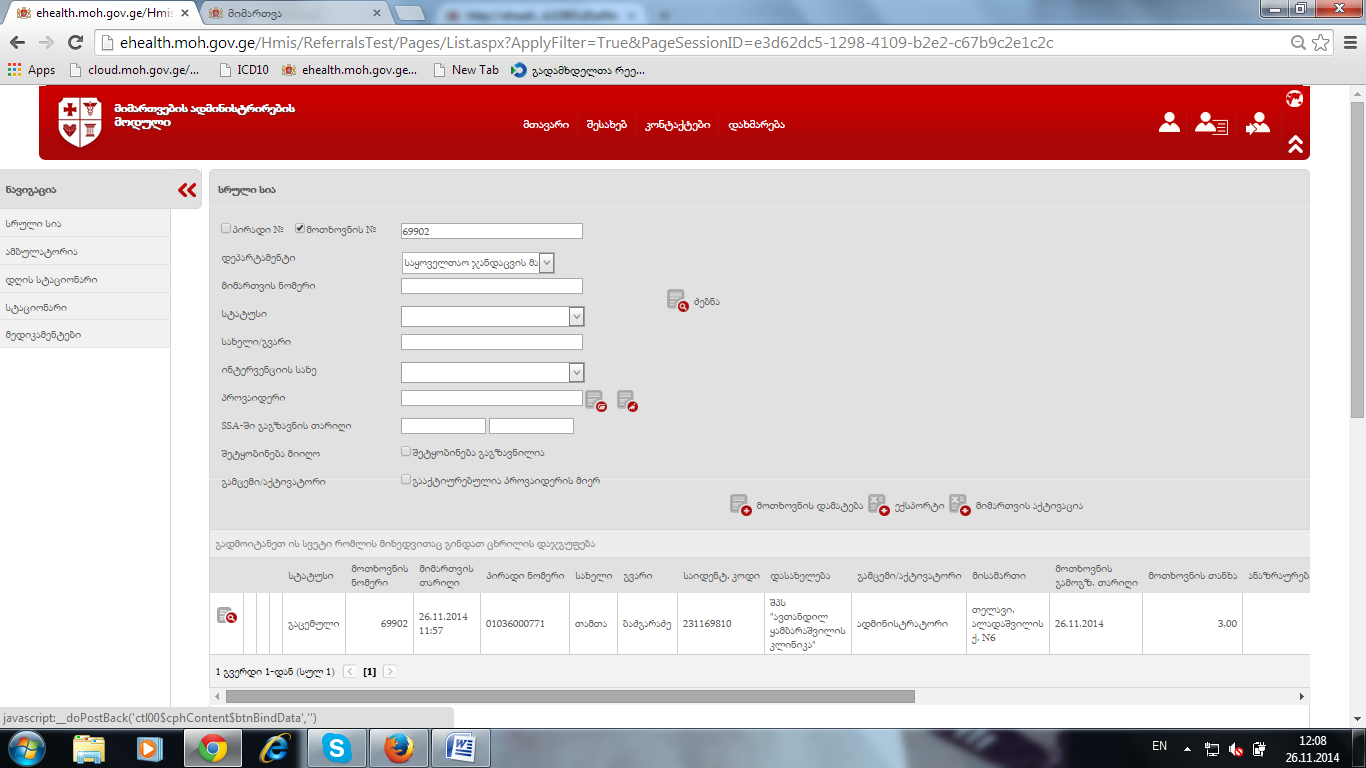This screenshot has height=768, width=1366.
Task: Click the horizontal scrollbar under the results table
Action: (x=570, y=696)
